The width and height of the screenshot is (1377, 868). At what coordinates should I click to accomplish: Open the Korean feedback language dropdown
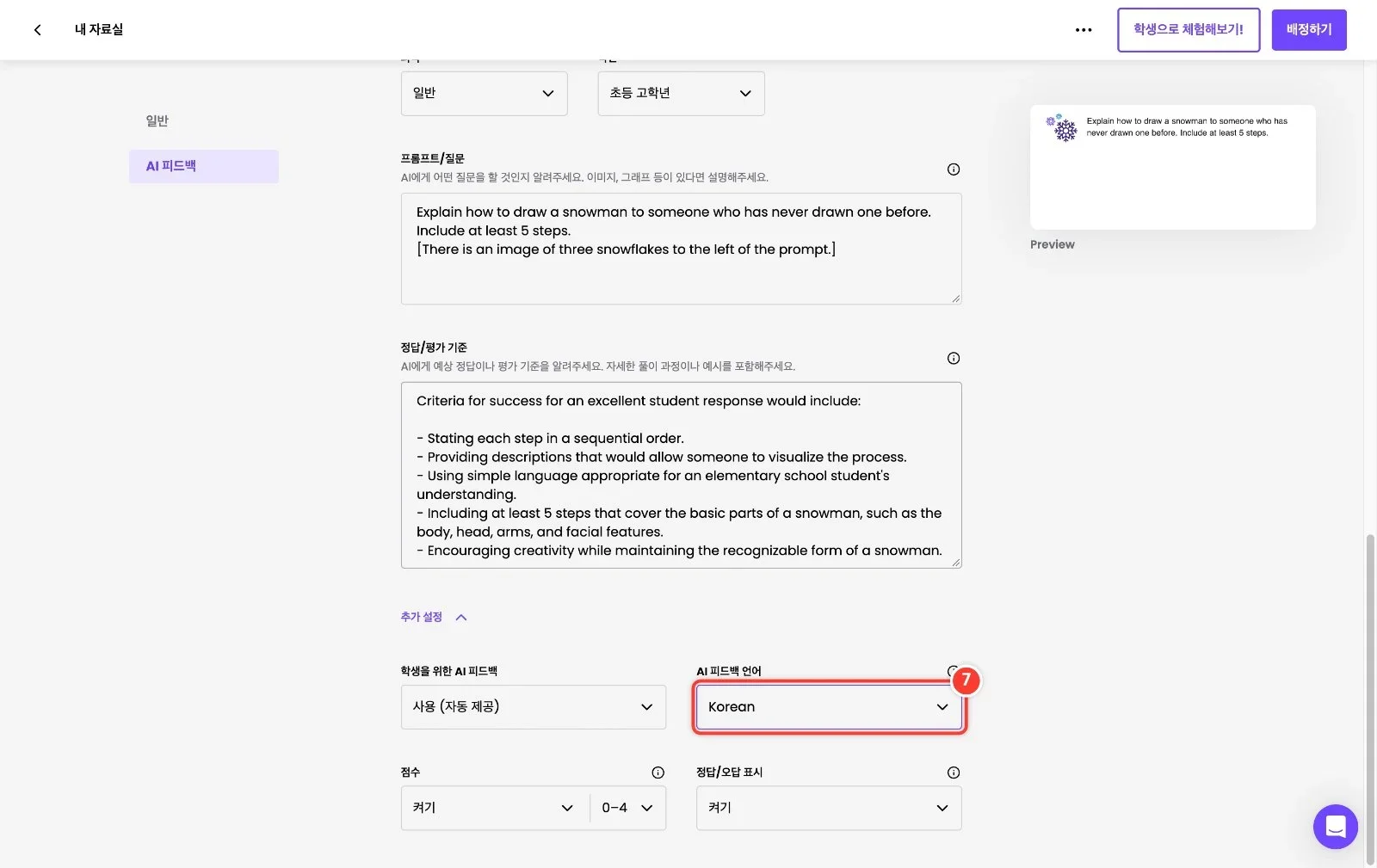point(829,707)
